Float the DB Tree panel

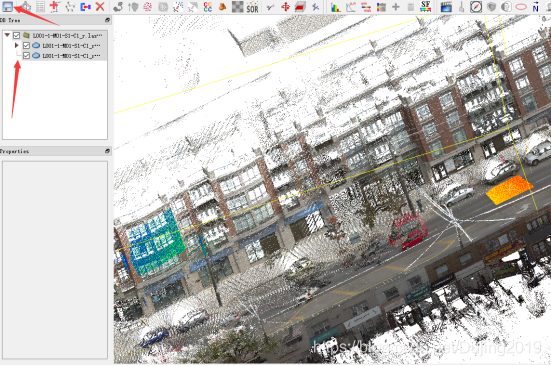click(108, 20)
